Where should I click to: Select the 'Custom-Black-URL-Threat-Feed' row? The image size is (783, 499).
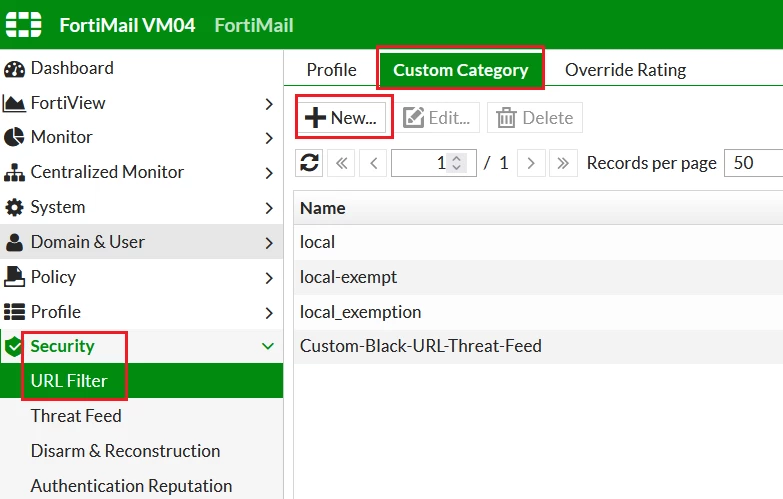(x=538, y=346)
